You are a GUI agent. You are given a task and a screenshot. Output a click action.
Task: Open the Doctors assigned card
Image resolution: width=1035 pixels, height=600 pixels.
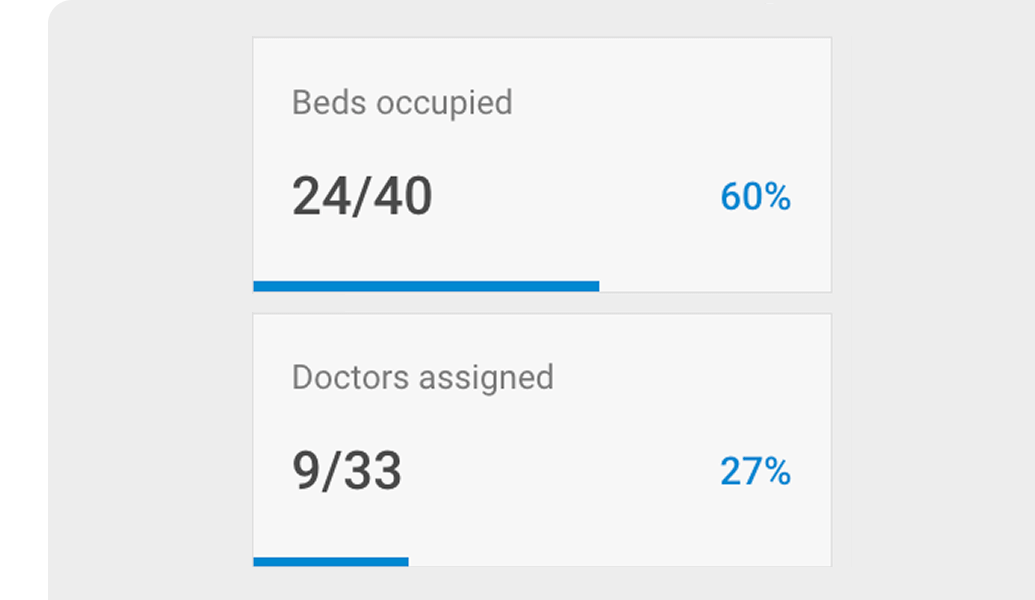click(x=542, y=440)
